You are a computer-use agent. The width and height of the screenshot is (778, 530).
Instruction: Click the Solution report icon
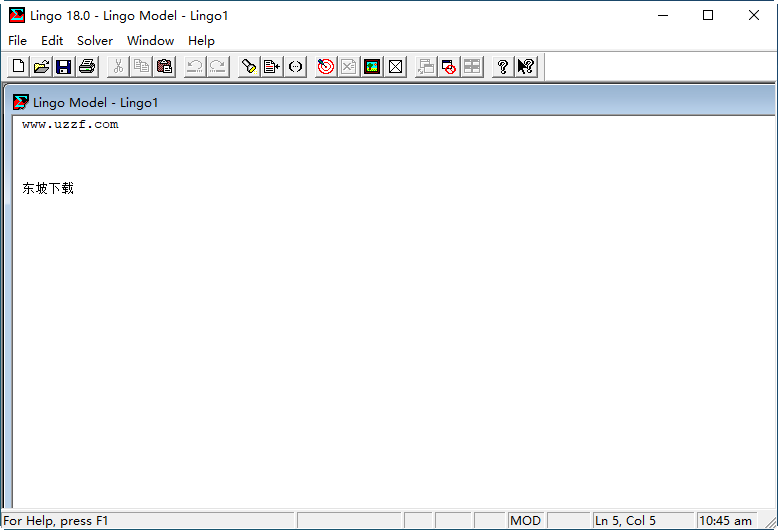(x=349, y=66)
